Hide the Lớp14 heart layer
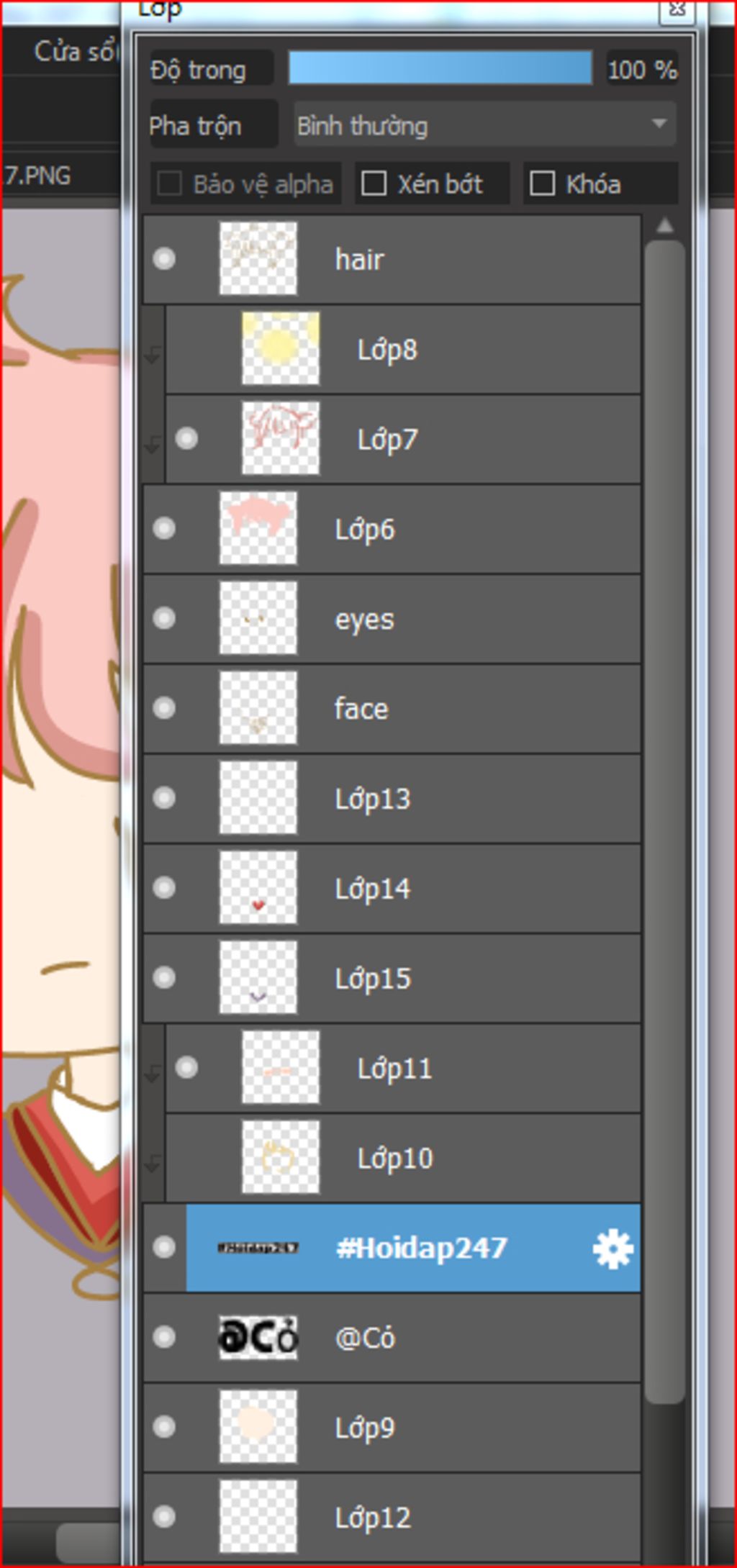 [164, 888]
